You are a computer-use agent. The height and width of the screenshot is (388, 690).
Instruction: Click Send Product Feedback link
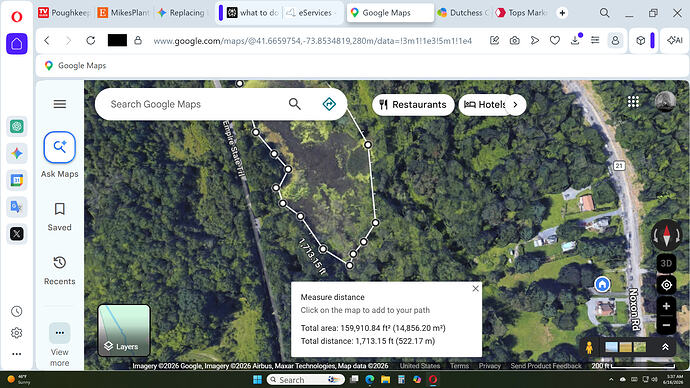[x=546, y=366]
